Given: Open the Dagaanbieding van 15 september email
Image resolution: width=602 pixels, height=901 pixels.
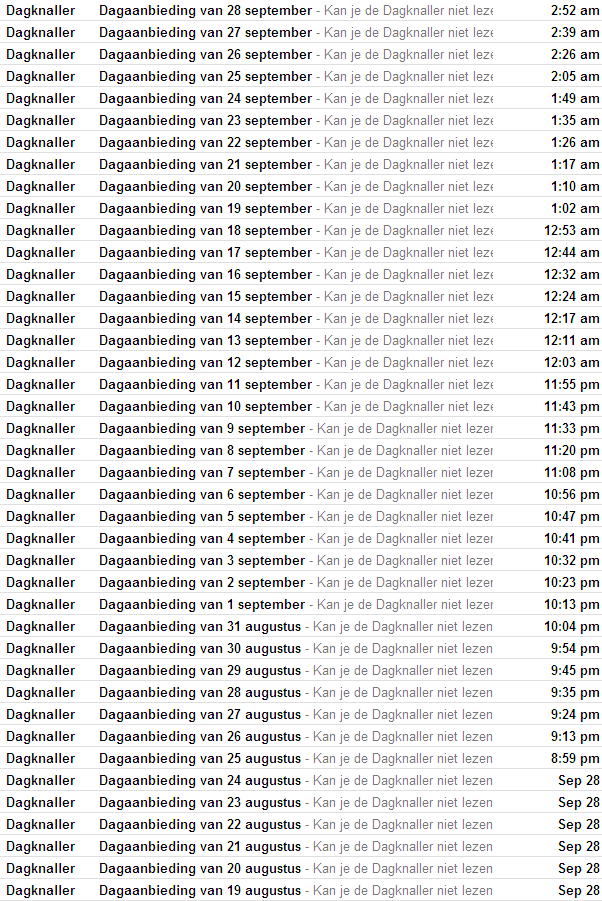Looking at the screenshot, I should (301, 297).
